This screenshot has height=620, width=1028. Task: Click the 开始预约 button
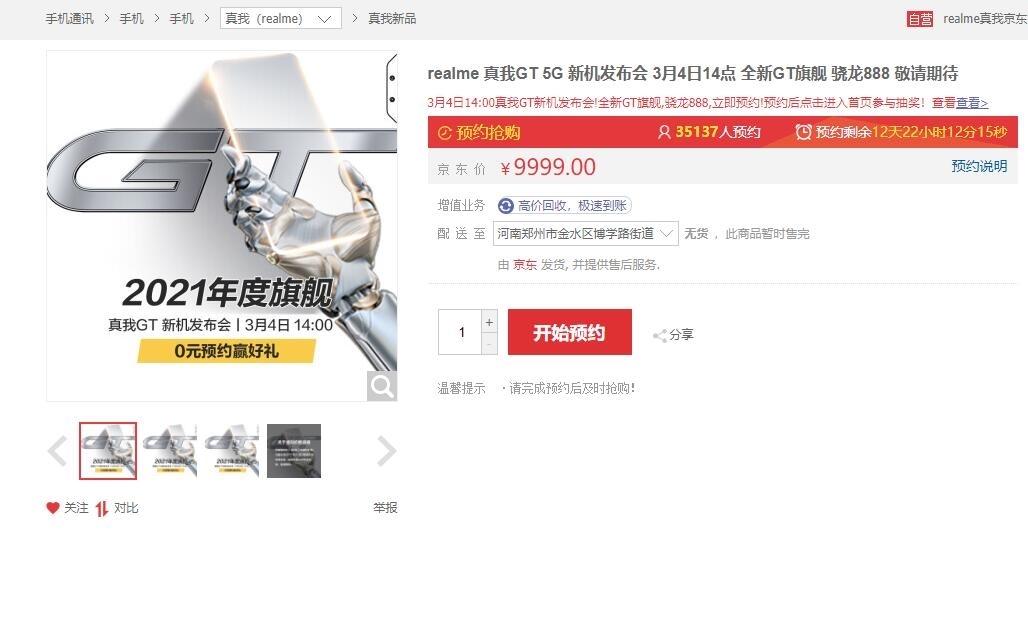coord(570,332)
